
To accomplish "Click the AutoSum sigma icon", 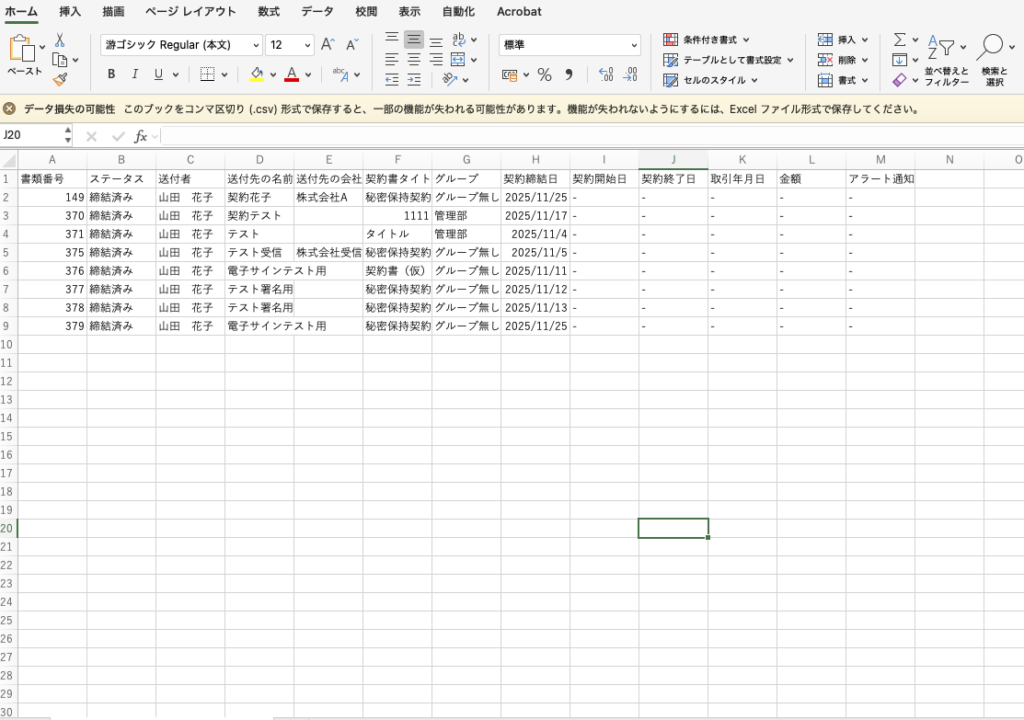I will (900, 40).
